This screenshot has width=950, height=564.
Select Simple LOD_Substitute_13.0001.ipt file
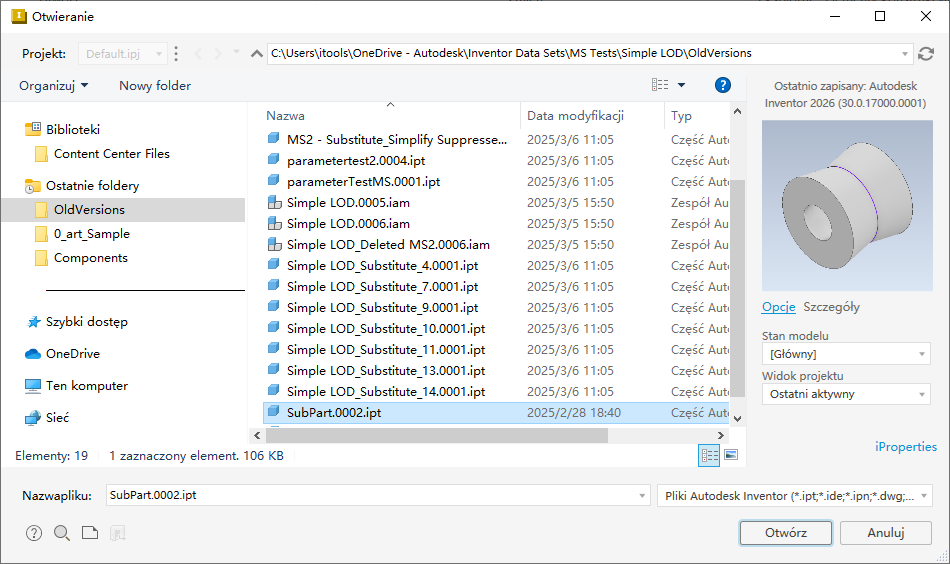(386, 371)
